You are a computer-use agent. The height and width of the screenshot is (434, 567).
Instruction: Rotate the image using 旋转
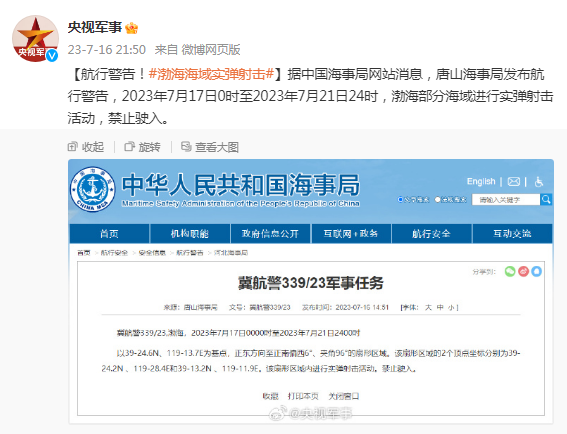(x=142, y=147)
